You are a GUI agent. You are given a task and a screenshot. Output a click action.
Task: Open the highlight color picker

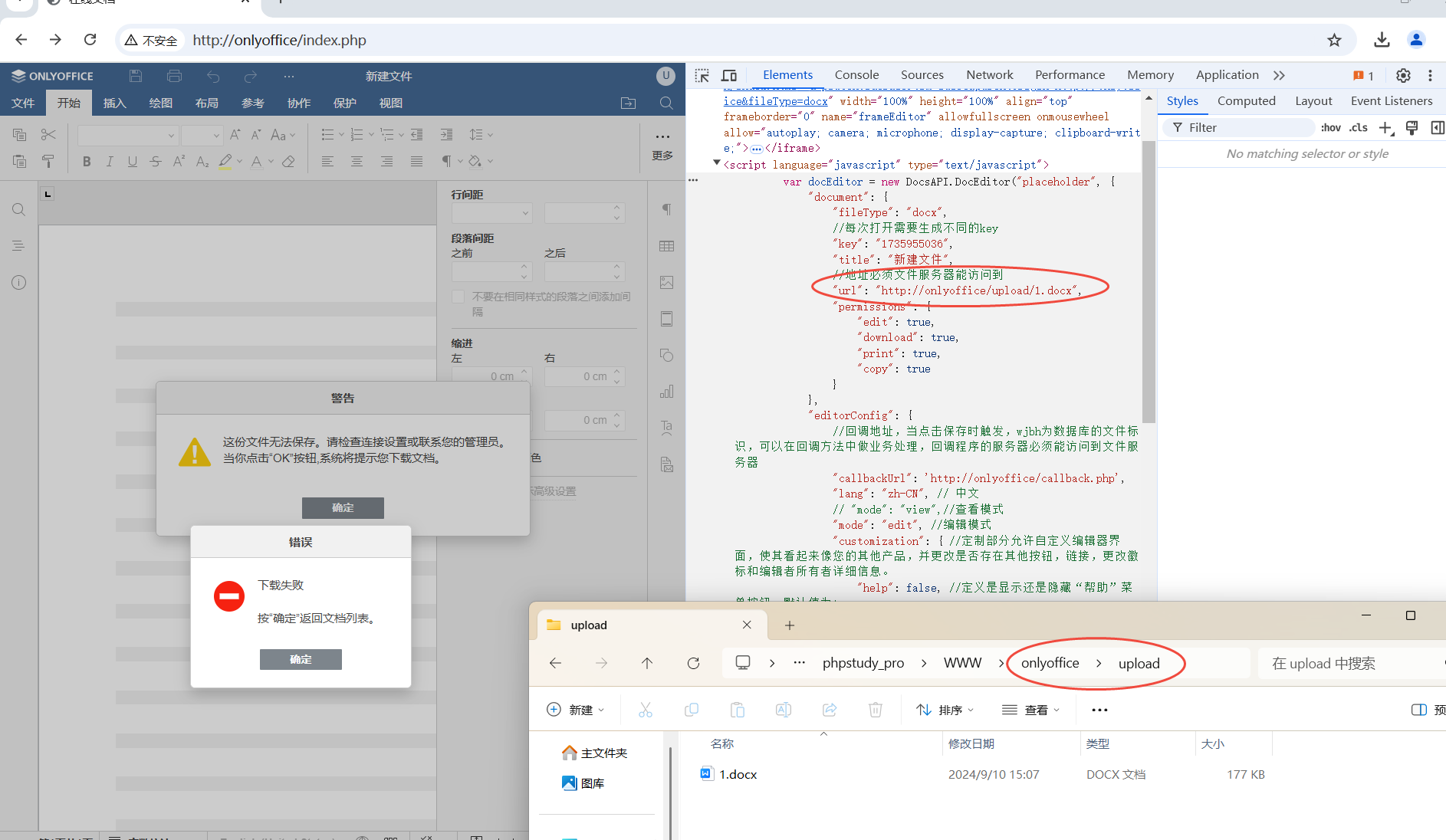click(x=239, y=161)
